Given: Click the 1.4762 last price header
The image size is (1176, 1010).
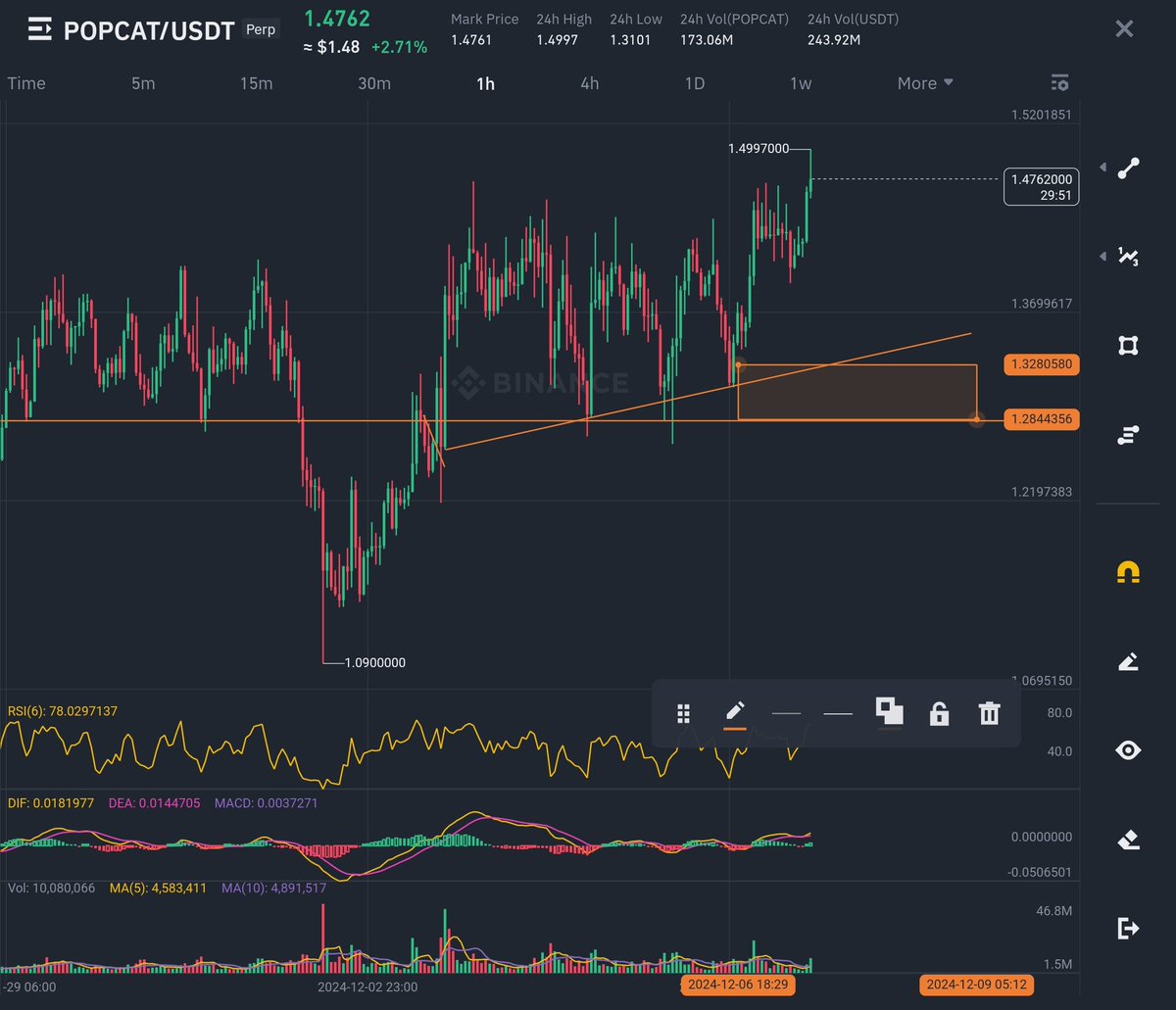Looking at the screenshot, I should (x=337, y=19).
